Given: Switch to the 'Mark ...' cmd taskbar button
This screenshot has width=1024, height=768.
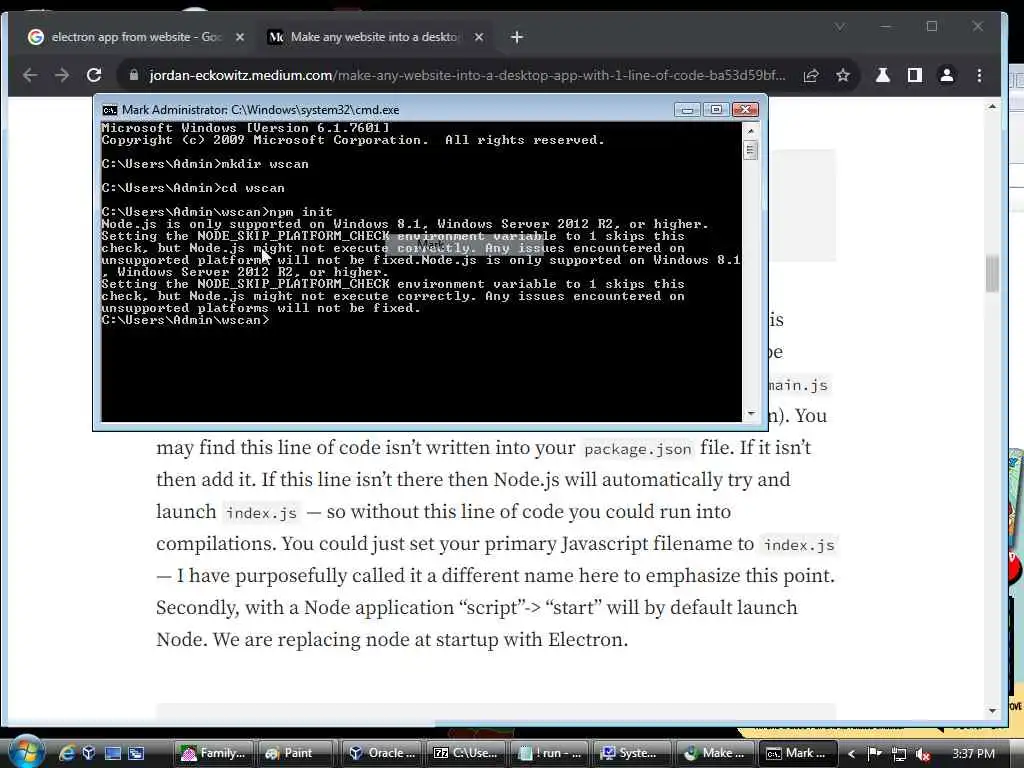Looking at the screenshot, I should 796,753.
